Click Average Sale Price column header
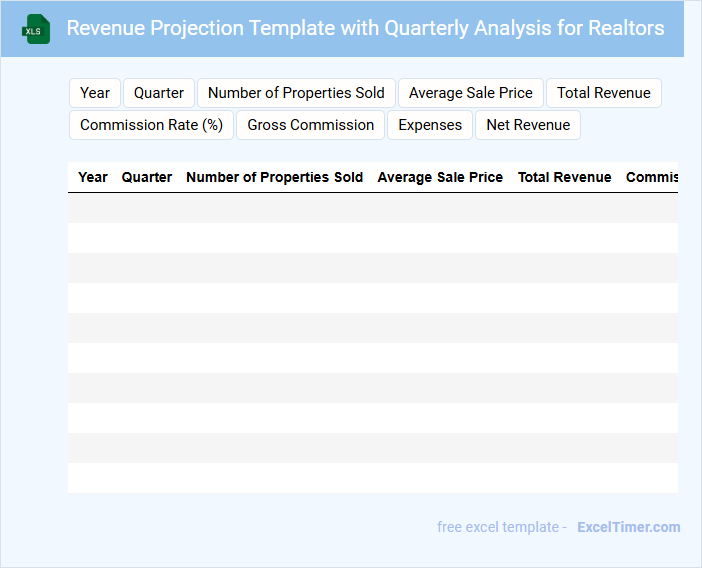The width and height of the screenshot is (702, 568). (x=440, y=177)
